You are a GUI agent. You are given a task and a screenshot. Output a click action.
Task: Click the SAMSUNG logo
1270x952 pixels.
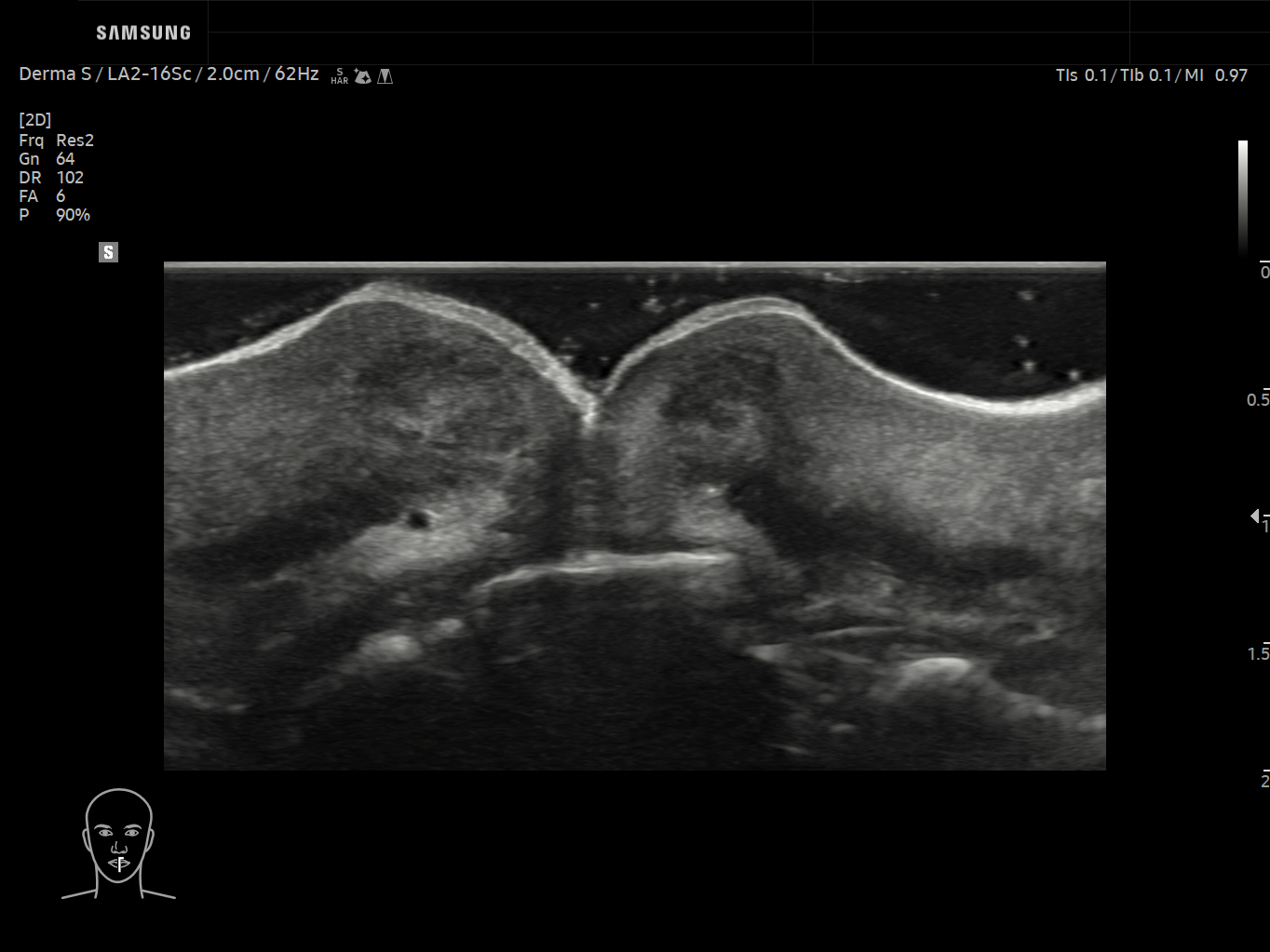[143, 33]
